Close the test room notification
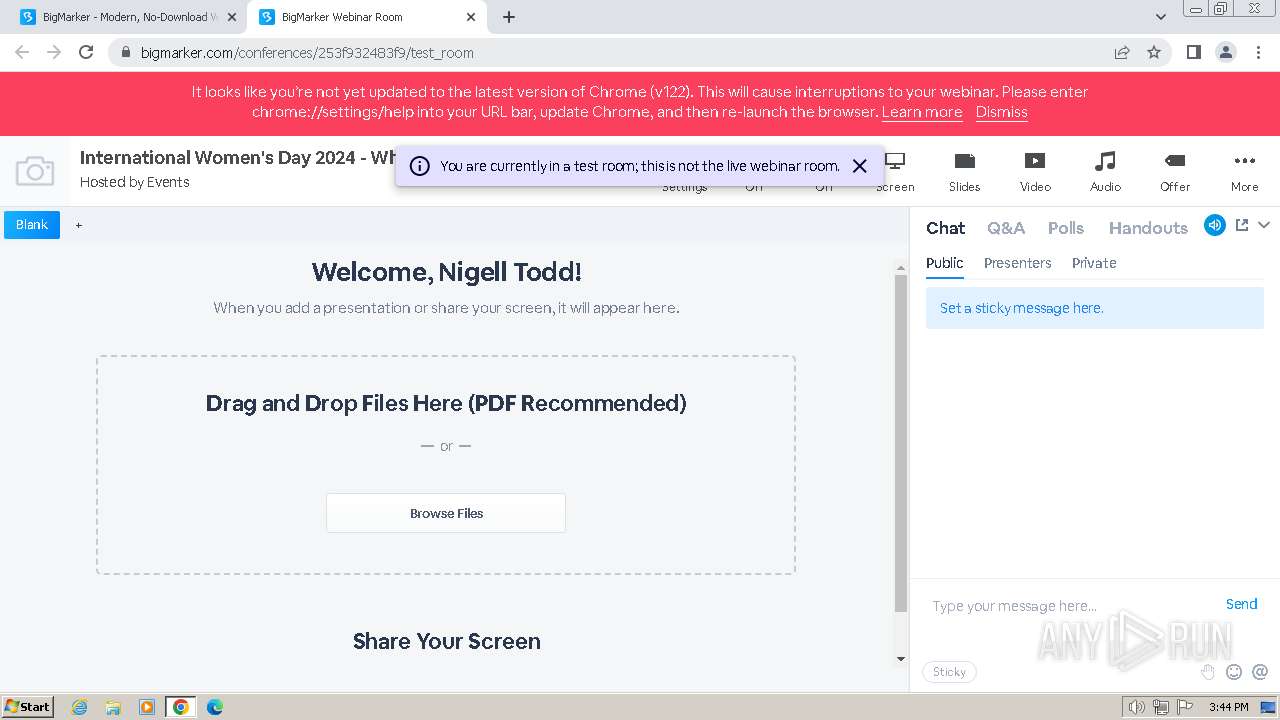Screen dimensions: 1280x720 click(x=859, y=166)
